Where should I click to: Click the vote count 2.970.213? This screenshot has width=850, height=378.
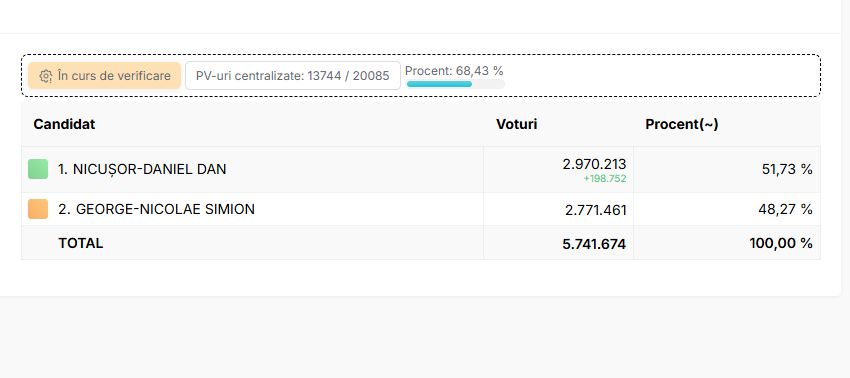[x=594, y=164]
